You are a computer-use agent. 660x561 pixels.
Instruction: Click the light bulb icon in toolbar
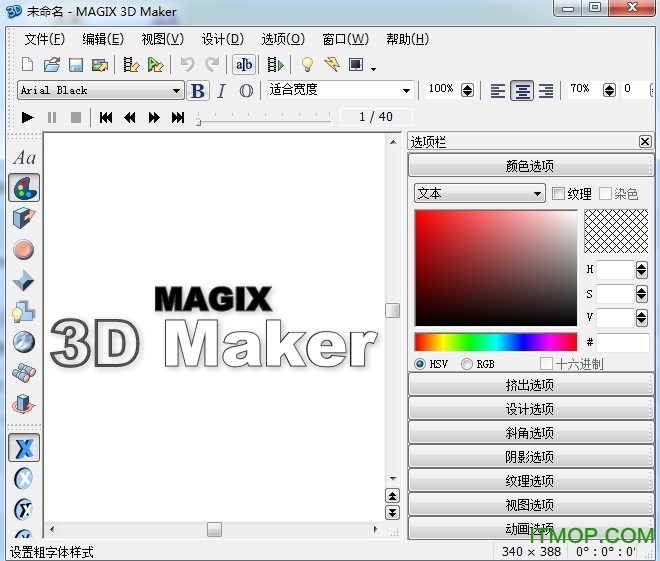click(307, 64)
